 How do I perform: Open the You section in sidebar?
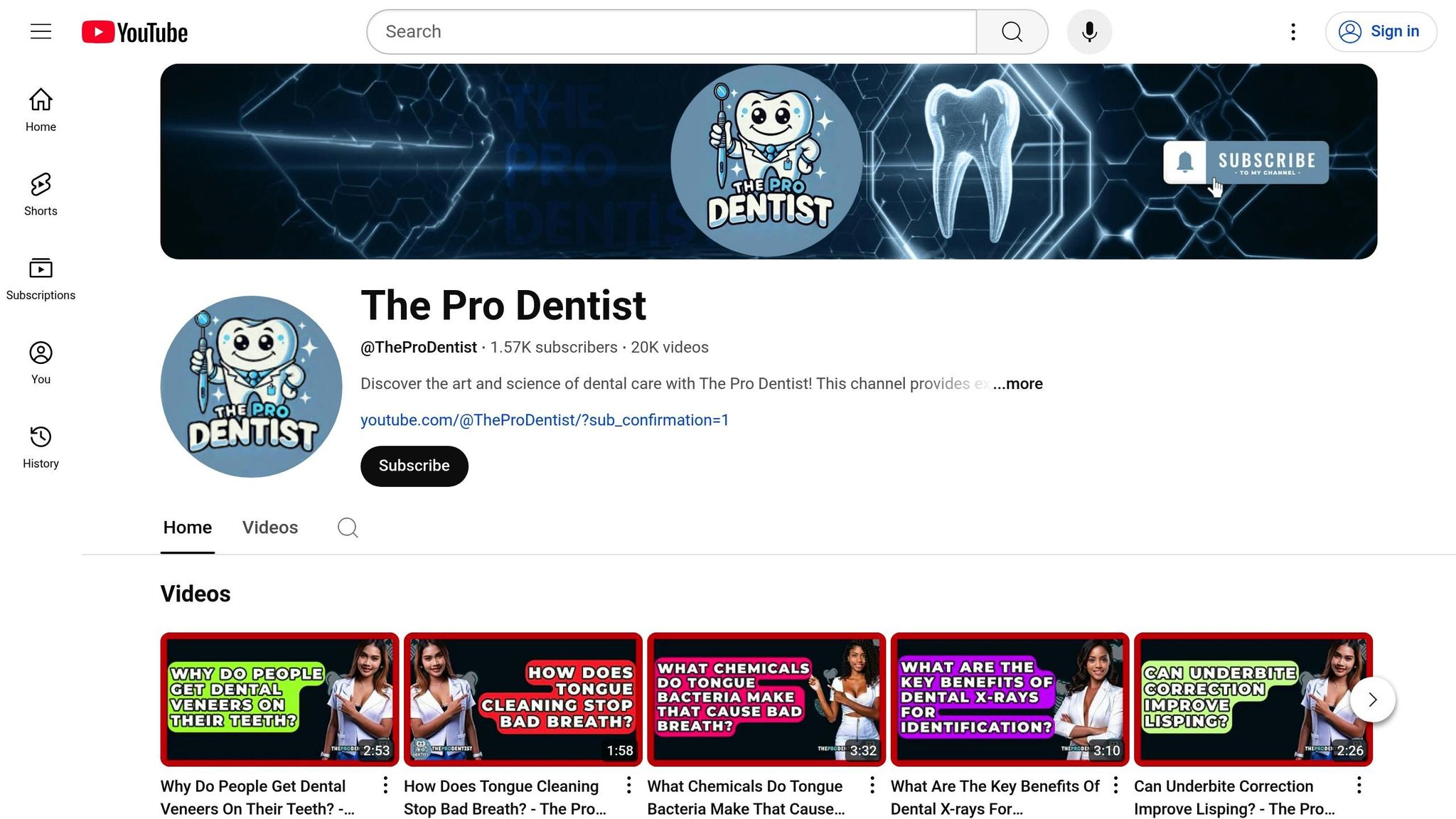click(41, 363)
